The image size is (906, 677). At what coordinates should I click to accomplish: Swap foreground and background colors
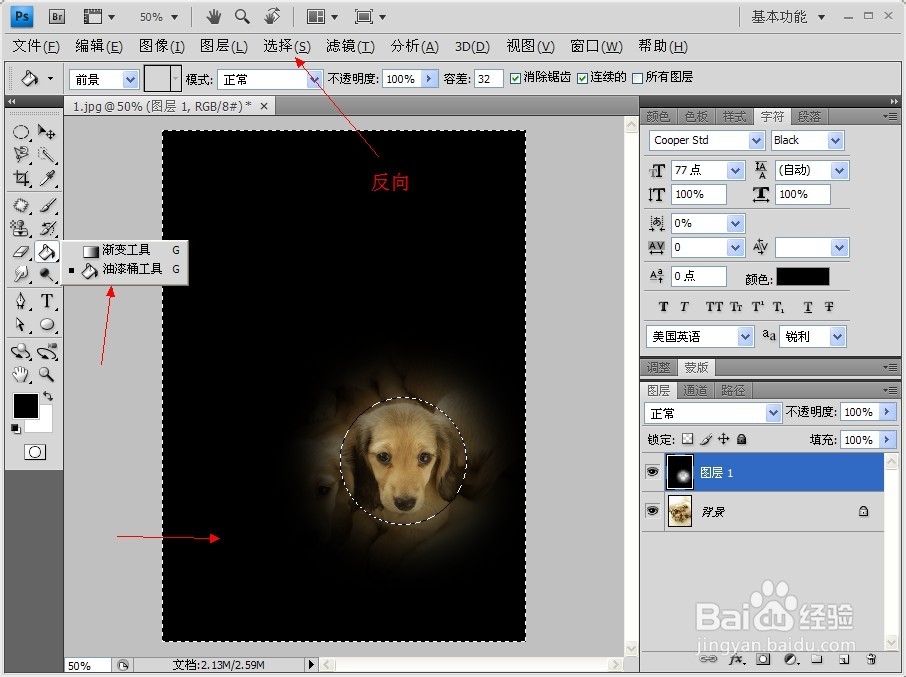coord(48,396)
